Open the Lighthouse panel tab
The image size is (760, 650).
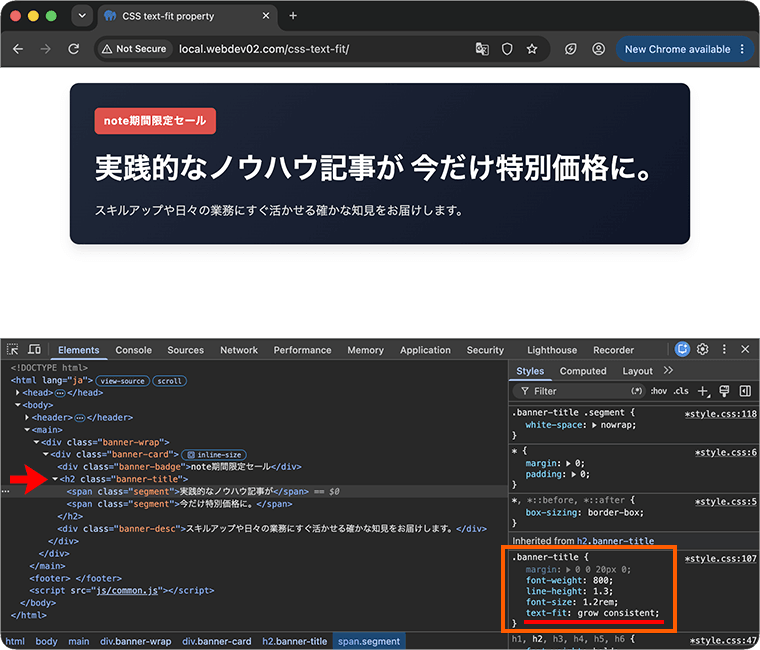click(552, 350)
